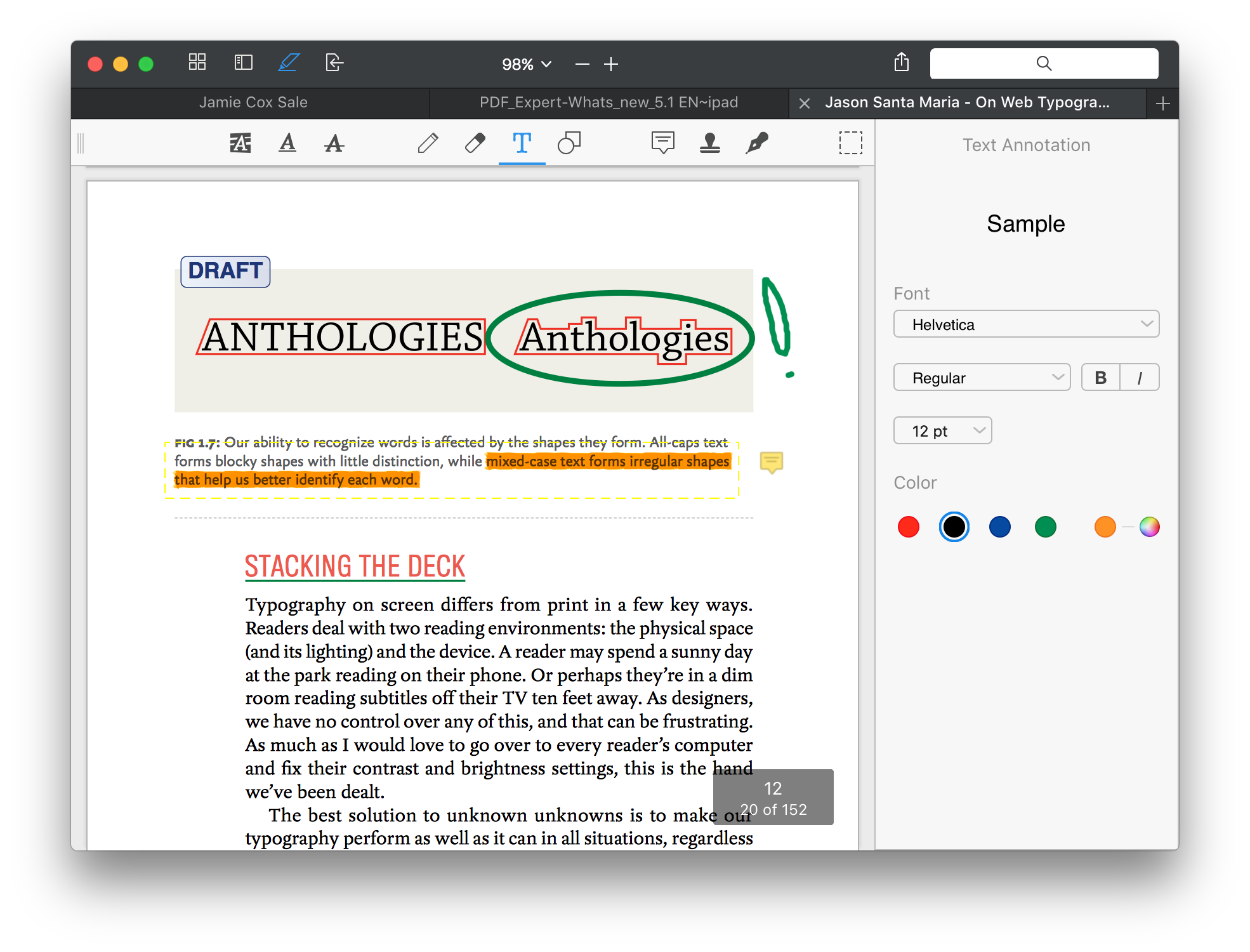Open the Helvetica font dropdown

(x=1026, y=324)
